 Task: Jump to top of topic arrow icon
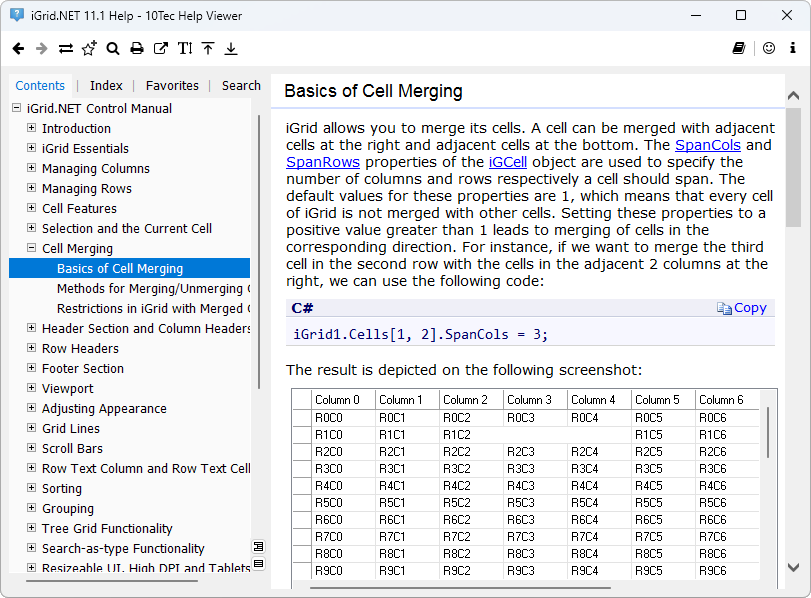[x=208, y=49]
